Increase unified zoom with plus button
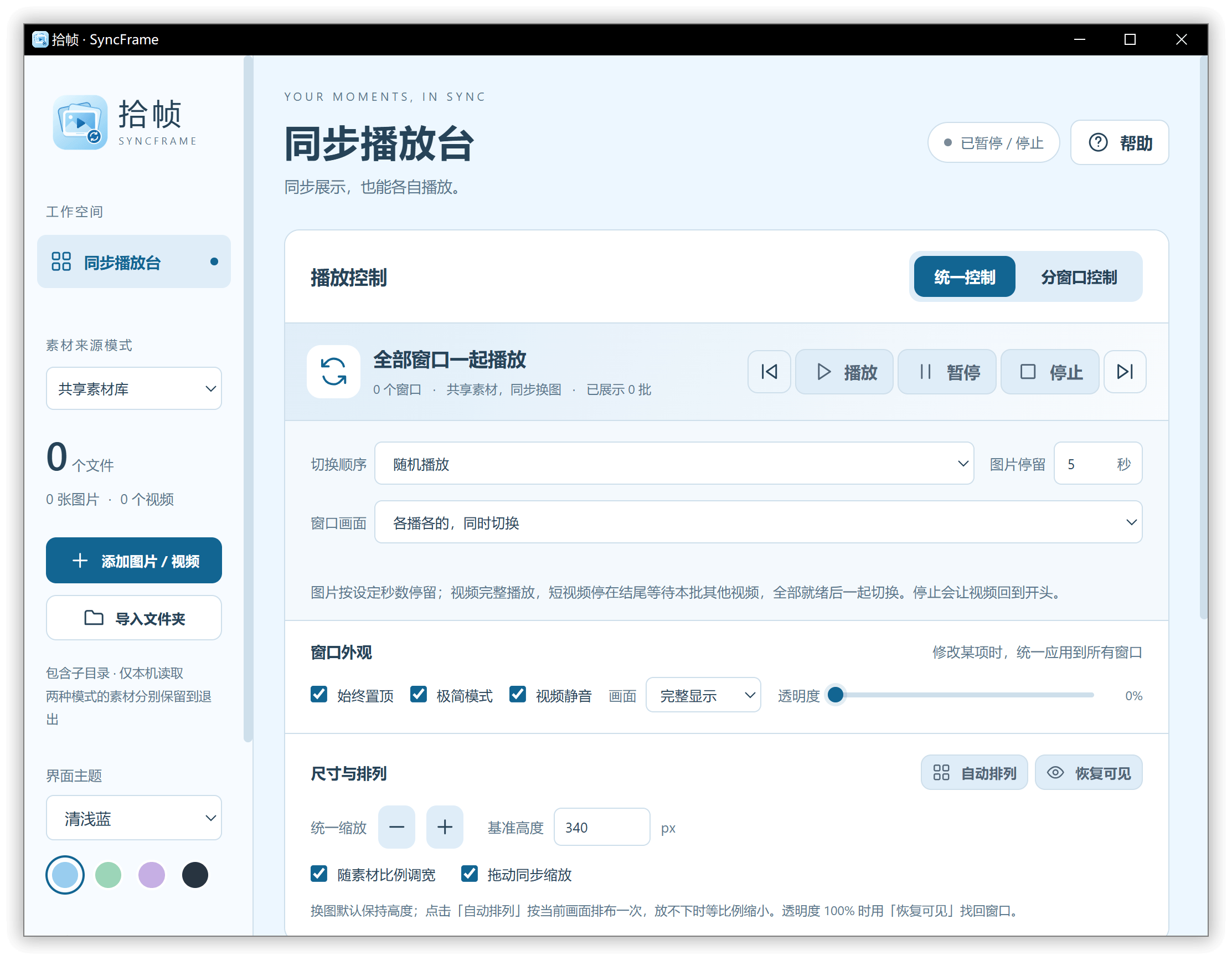 tap(445, 828)
